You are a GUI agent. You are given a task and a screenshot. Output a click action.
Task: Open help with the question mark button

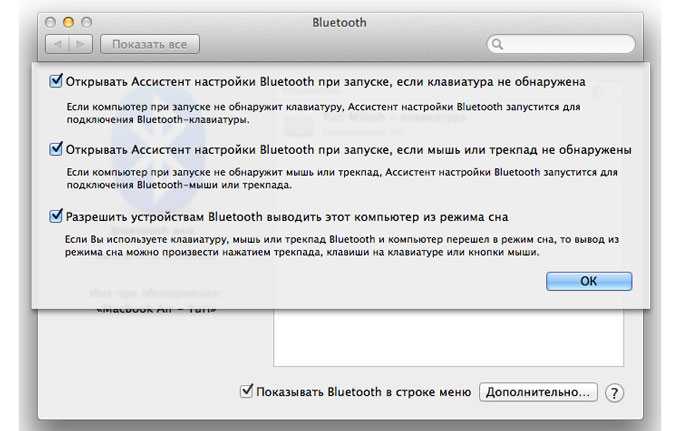pos(614,393)
